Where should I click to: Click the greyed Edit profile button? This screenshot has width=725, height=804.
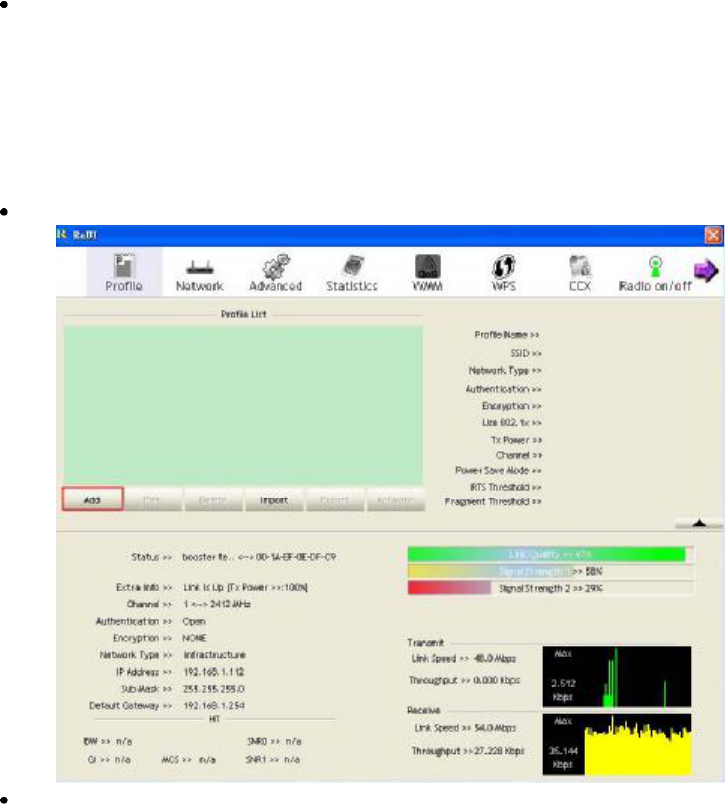[x=152, y=499]
